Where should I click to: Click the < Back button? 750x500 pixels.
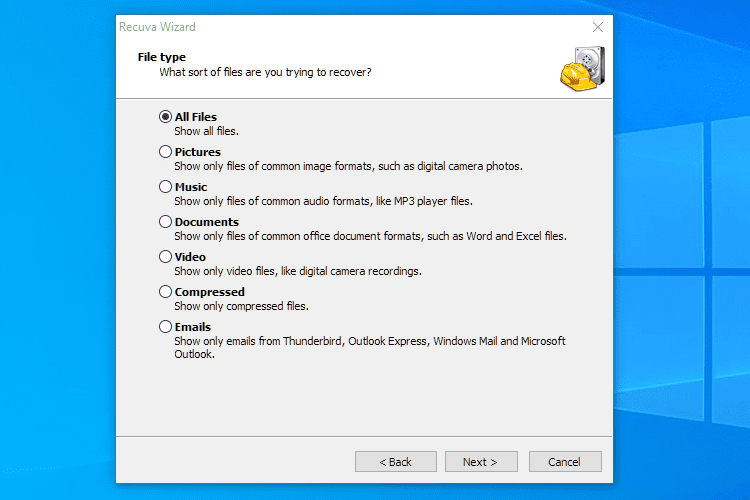[x=396, y=462]
